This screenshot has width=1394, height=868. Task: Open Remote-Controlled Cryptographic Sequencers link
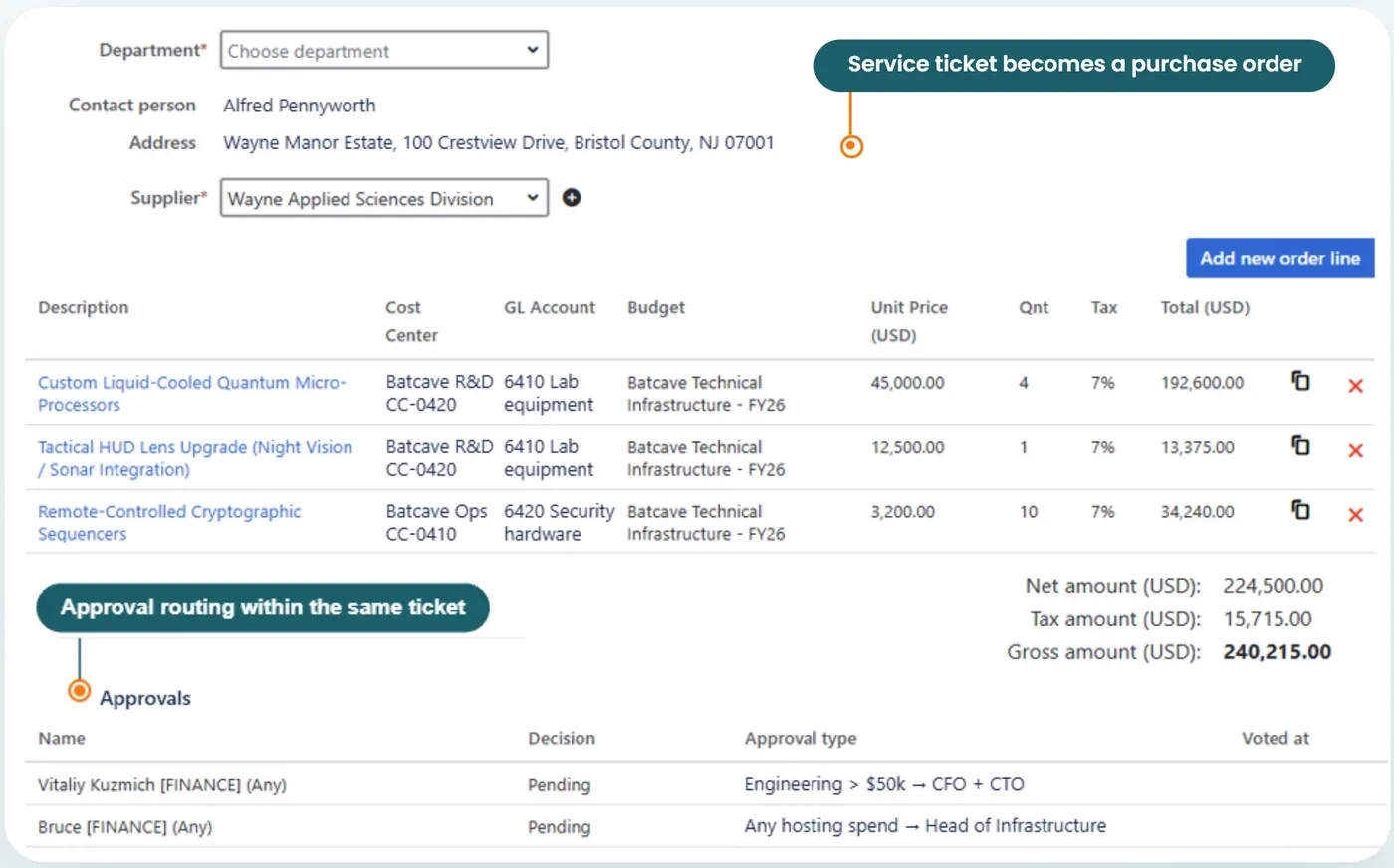[169, 523]
